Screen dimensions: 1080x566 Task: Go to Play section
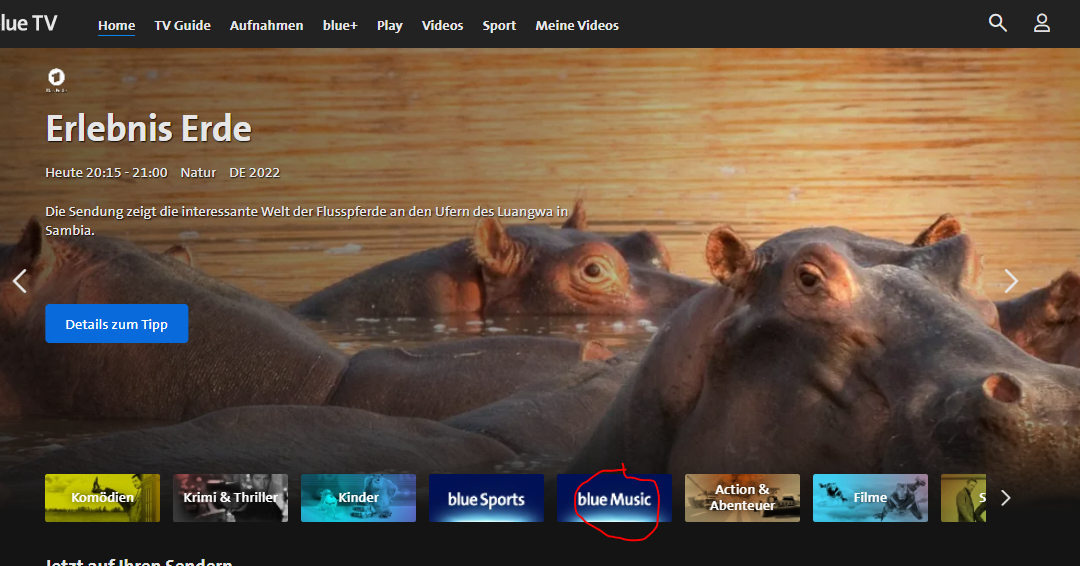(389, 26)
